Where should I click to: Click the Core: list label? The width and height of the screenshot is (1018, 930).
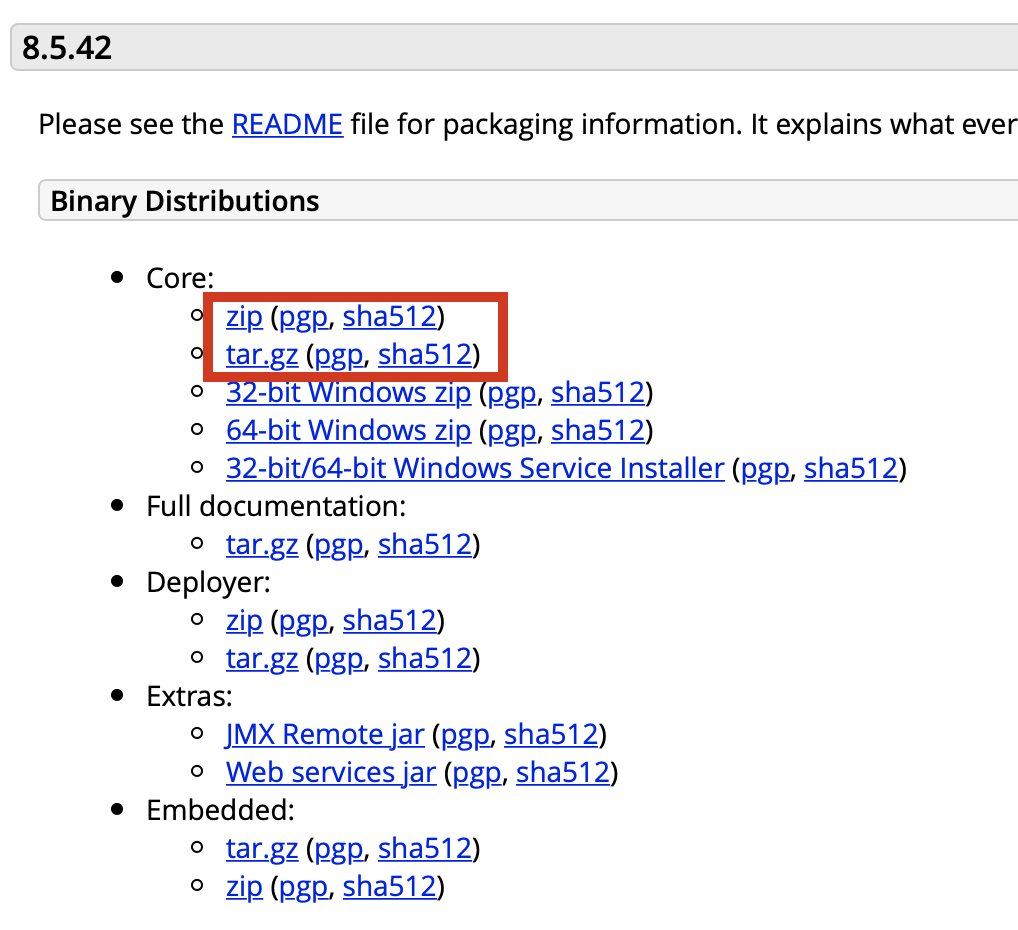pos(180,279)
